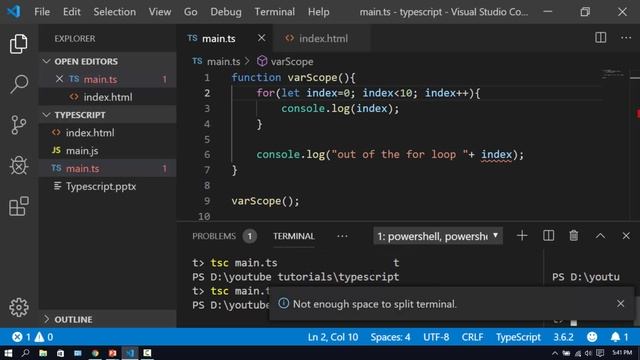Open Windows Start menu
This screenshot has width=640, height=360.
coord(8,353)
